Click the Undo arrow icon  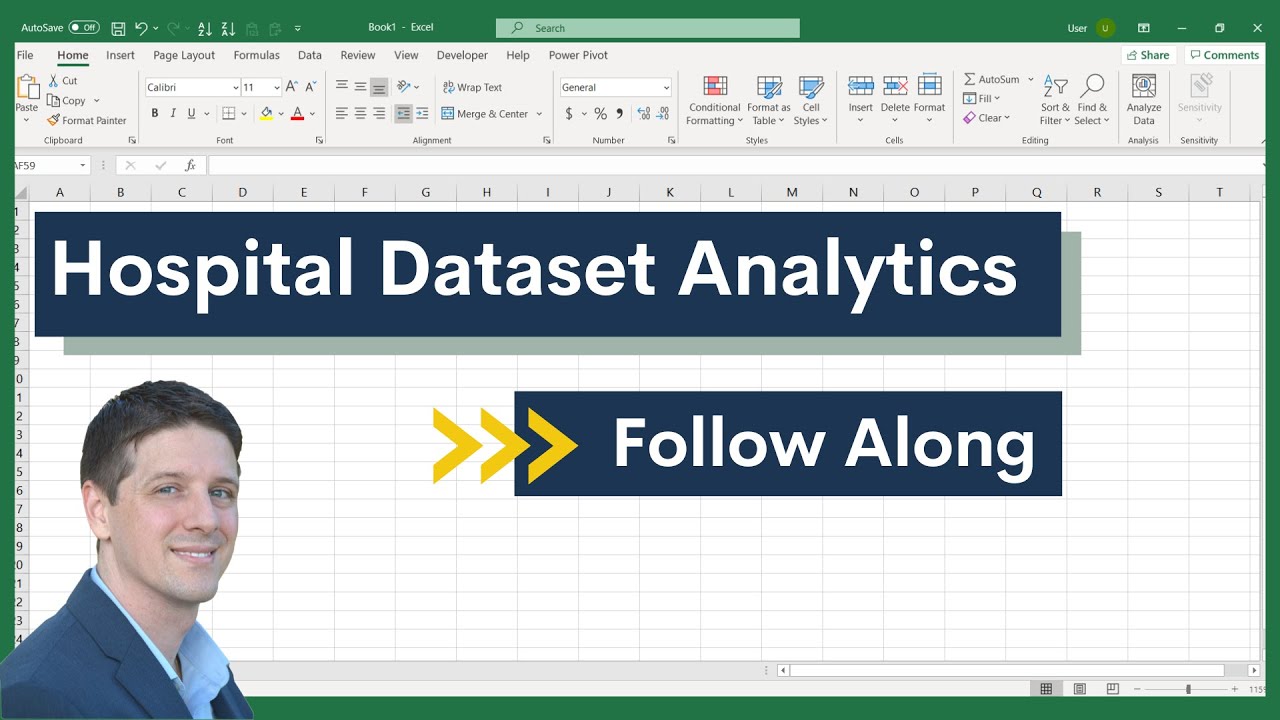tap(141, 28)
